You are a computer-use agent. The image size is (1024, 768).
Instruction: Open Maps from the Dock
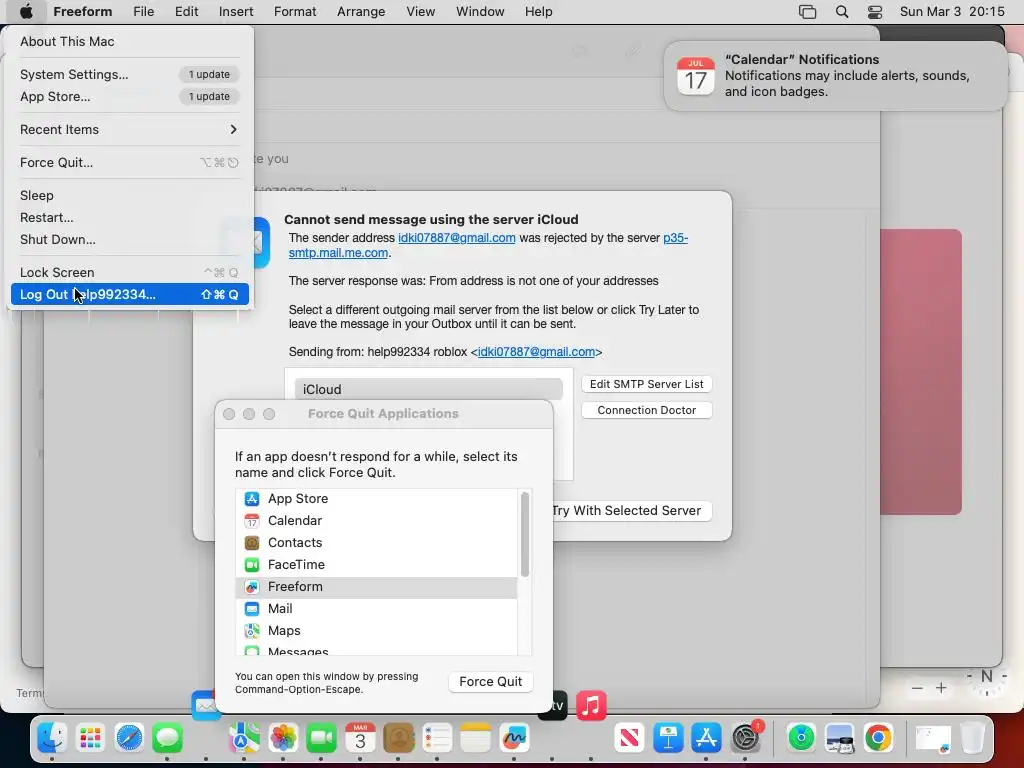[244, 738]
